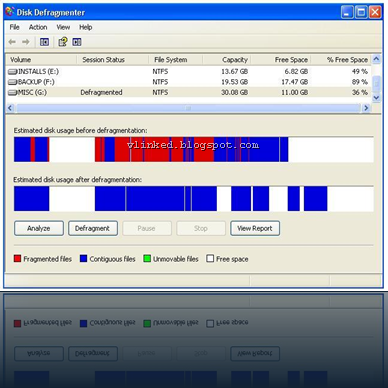Sort by the Session Status column header
The height and width of the screenshot is (388, 388).
click(x=112, y=60)
